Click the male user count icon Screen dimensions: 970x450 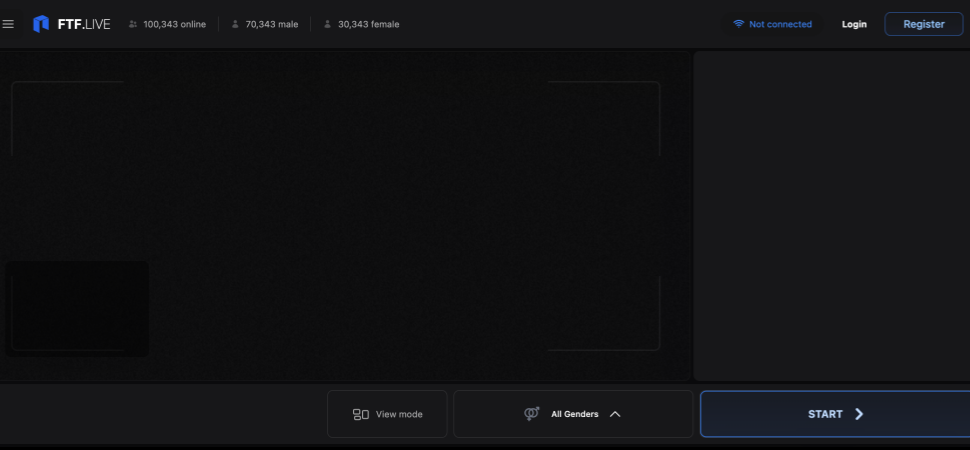[x=235, y=24]
